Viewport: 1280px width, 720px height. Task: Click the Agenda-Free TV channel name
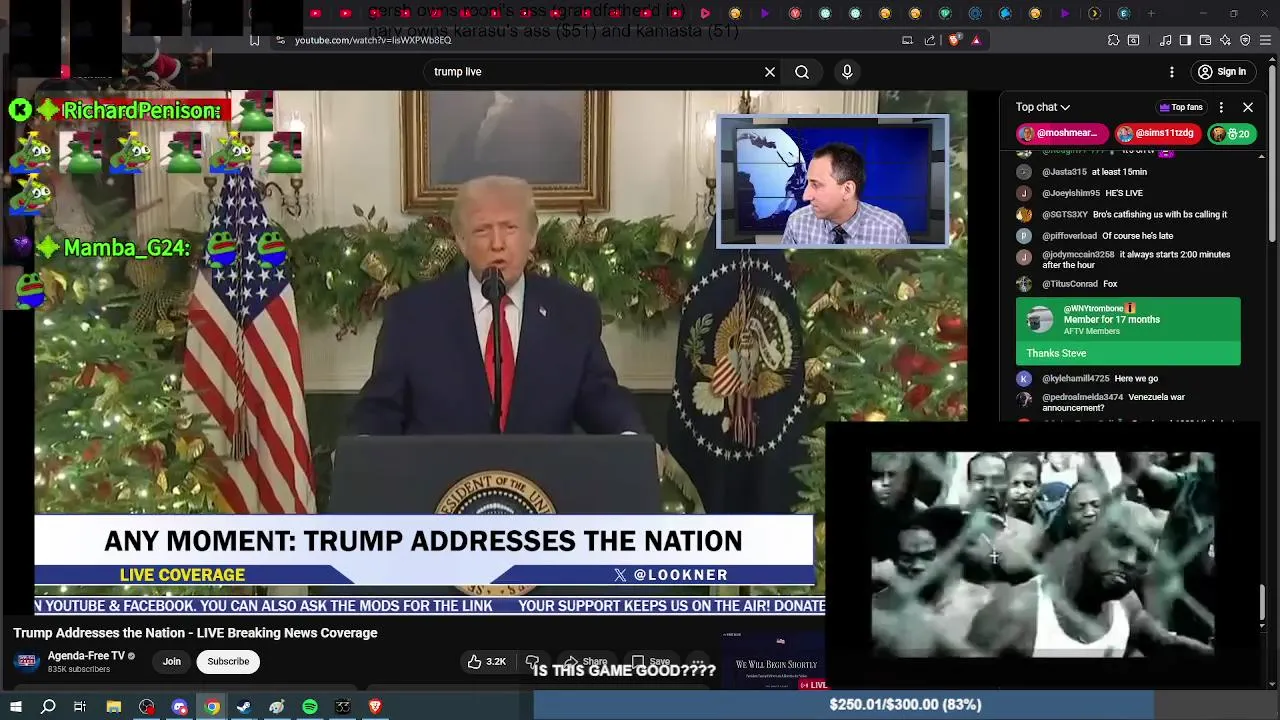(x=86, y=656)
